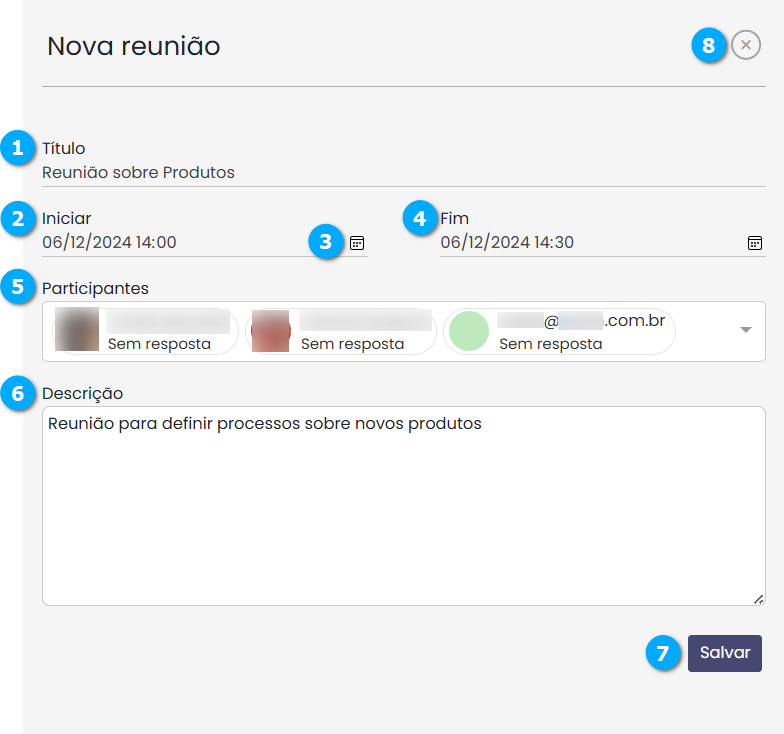
Task: Click the numbered badge 7 beside Salvar
Action: [661, 653]
